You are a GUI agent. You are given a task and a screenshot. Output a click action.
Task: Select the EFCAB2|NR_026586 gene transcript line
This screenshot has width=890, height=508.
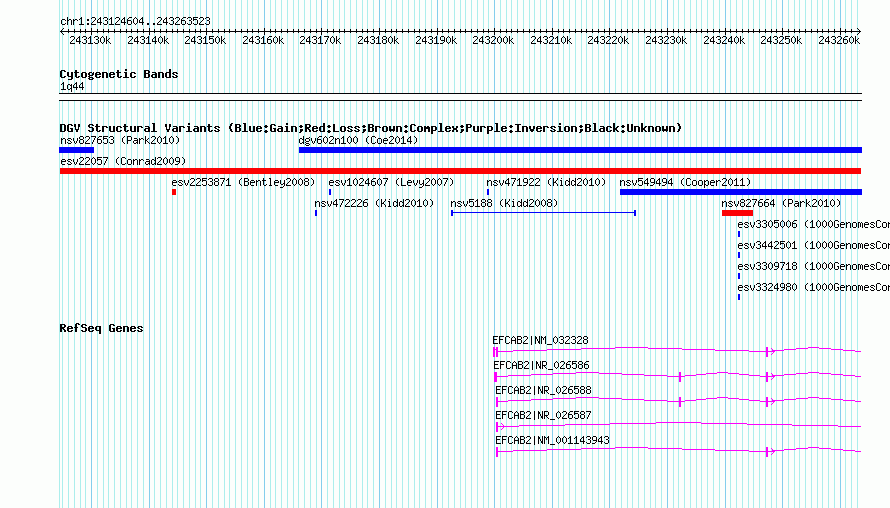coord(677,376)
